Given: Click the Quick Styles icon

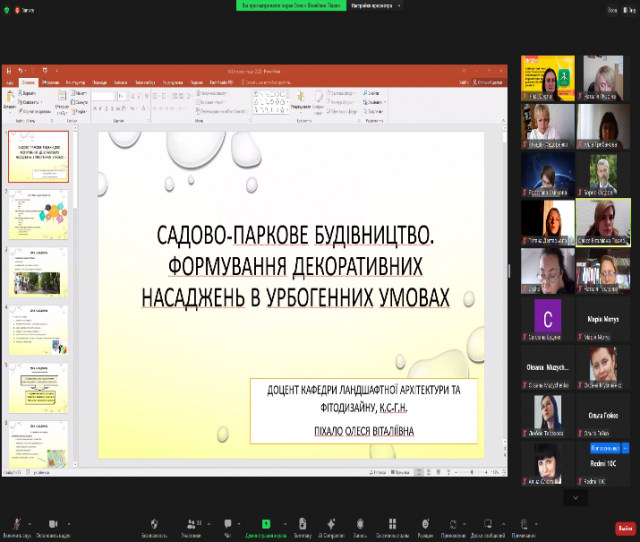Looking at the screenshot, I should (319, 98).
